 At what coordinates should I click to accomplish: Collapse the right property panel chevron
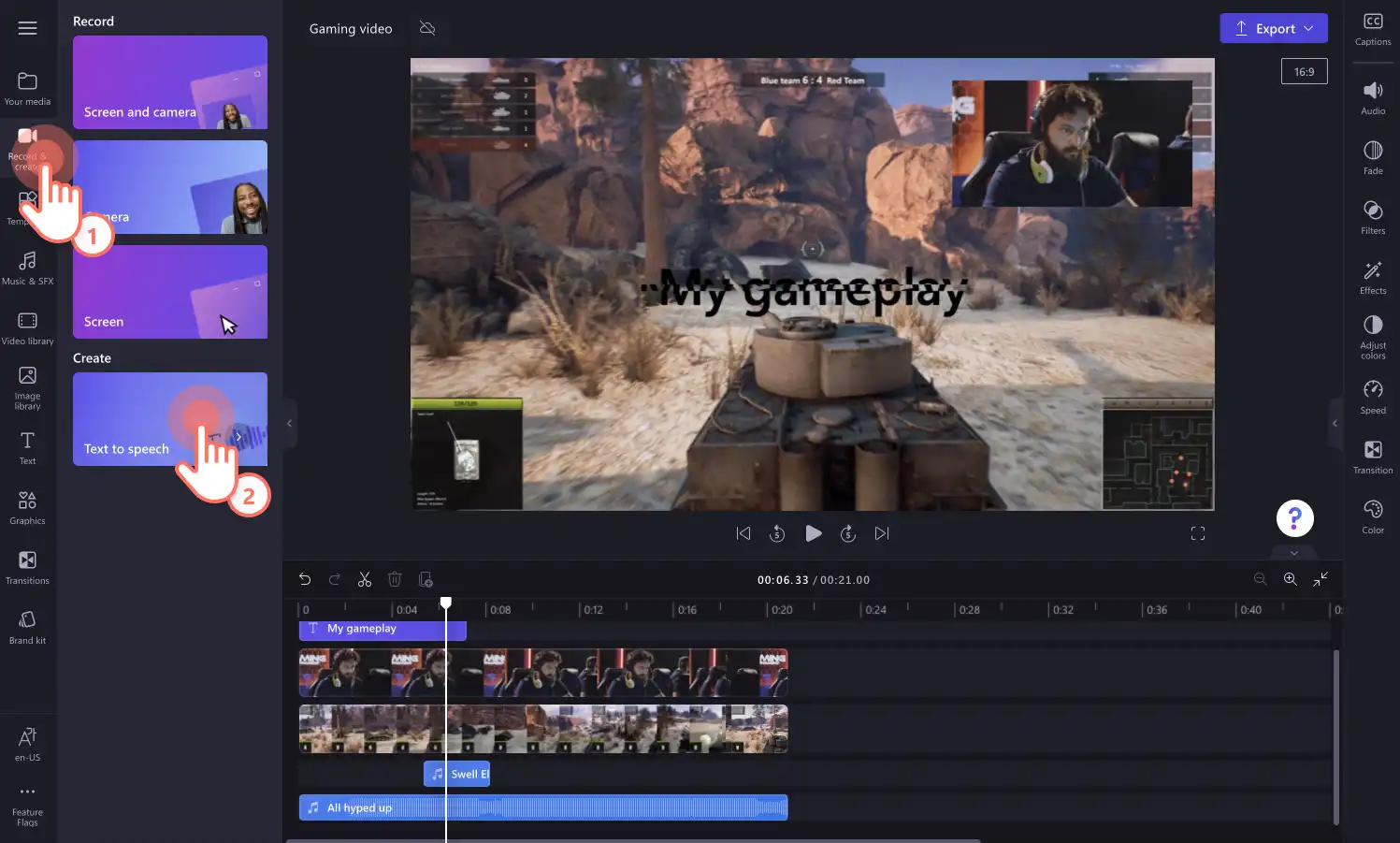(1335, 424)
